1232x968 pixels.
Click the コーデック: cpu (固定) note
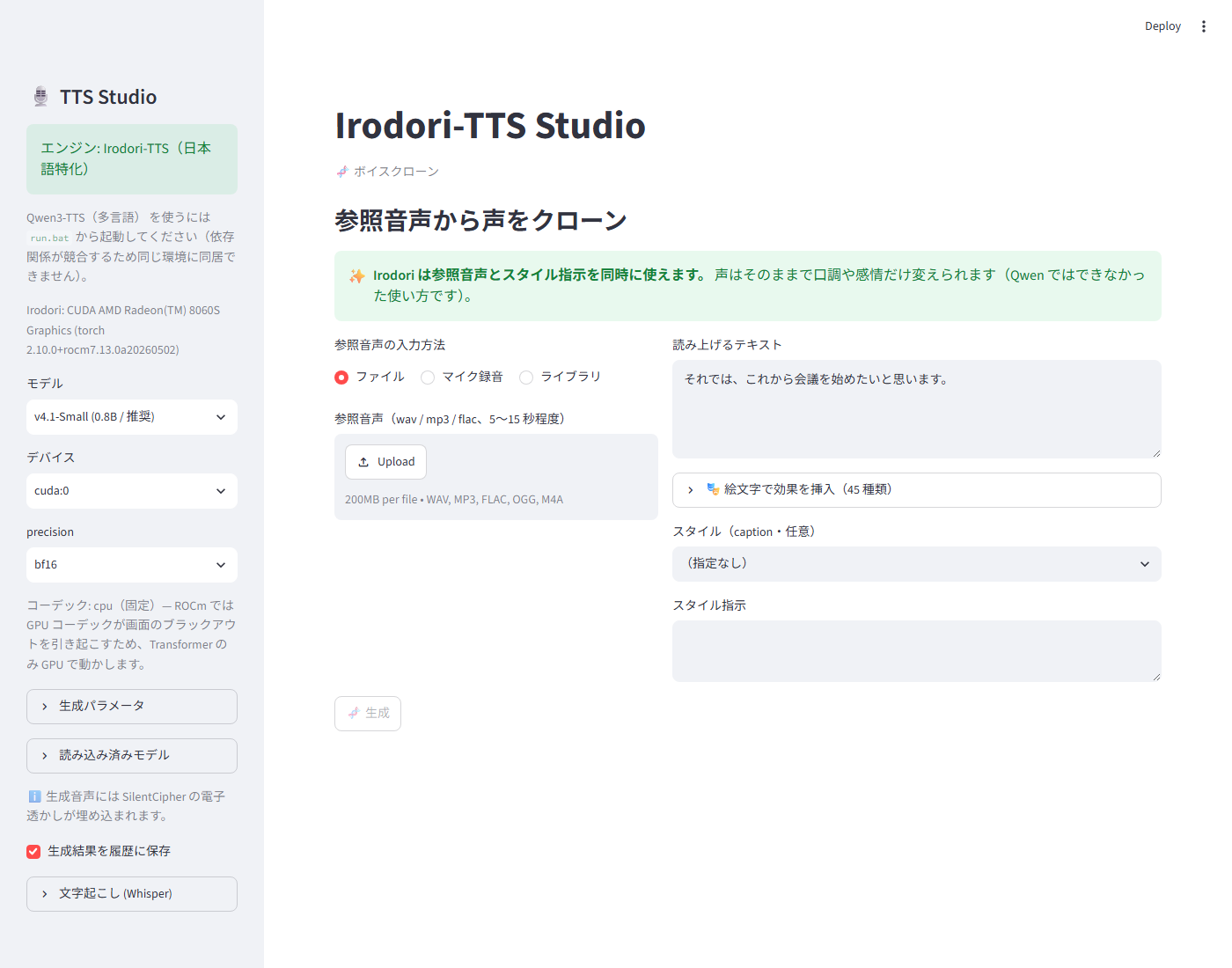(131, 635)
